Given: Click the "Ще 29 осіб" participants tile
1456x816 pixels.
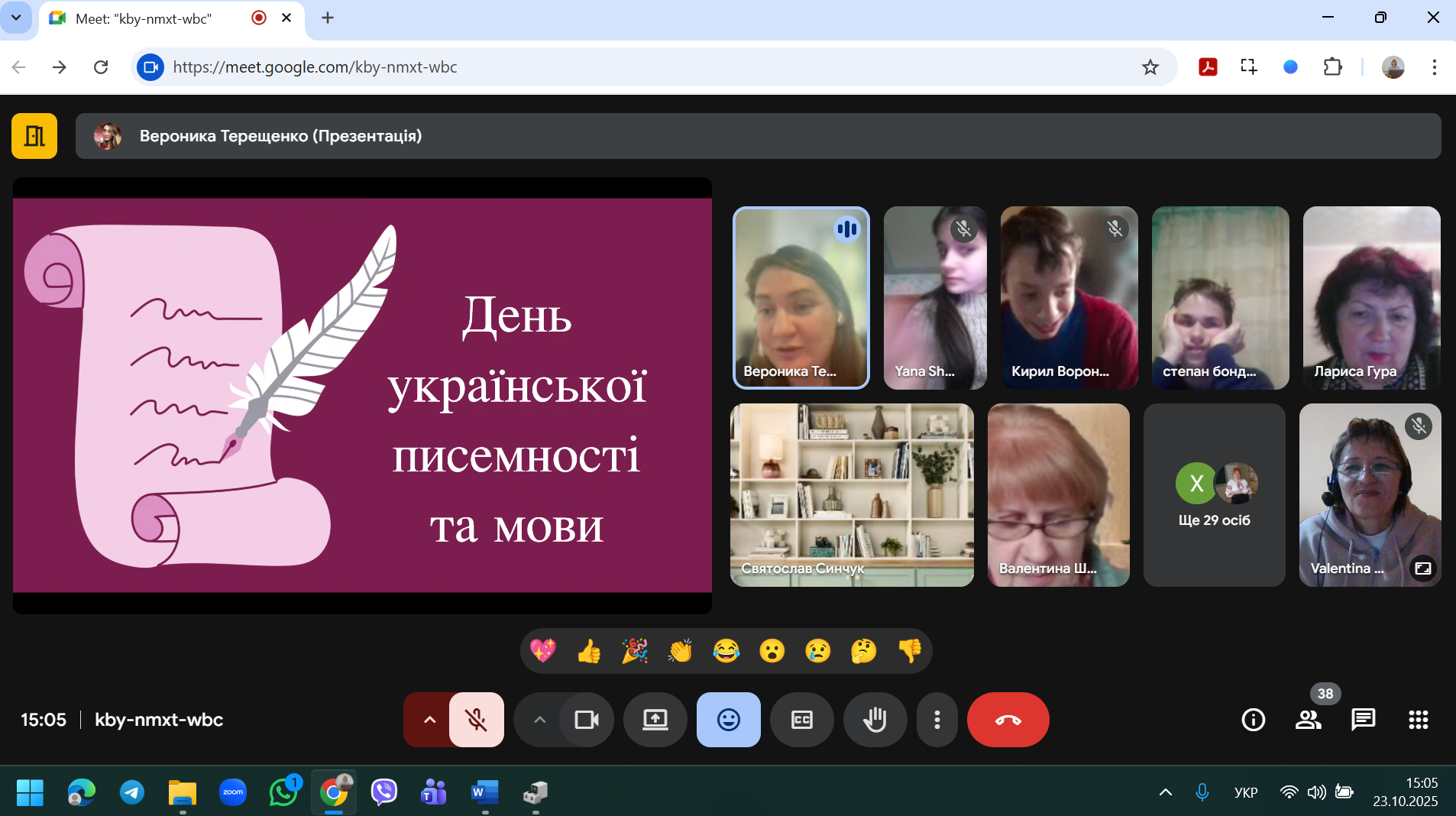Looking at the screenshot, I should 1214,495.
